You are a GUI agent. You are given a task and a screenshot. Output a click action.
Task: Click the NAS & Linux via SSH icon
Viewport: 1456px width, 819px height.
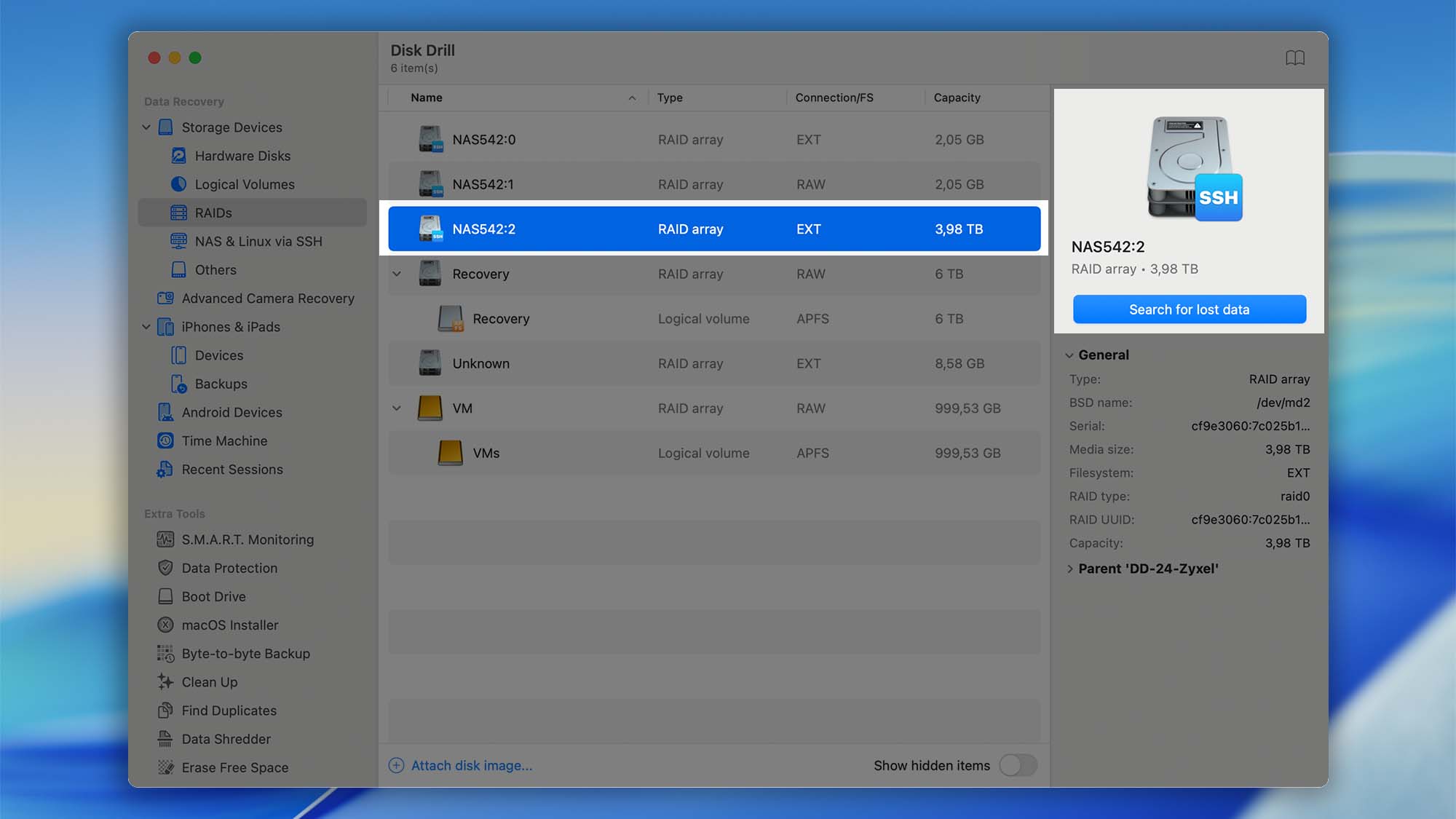coord(178,241)
